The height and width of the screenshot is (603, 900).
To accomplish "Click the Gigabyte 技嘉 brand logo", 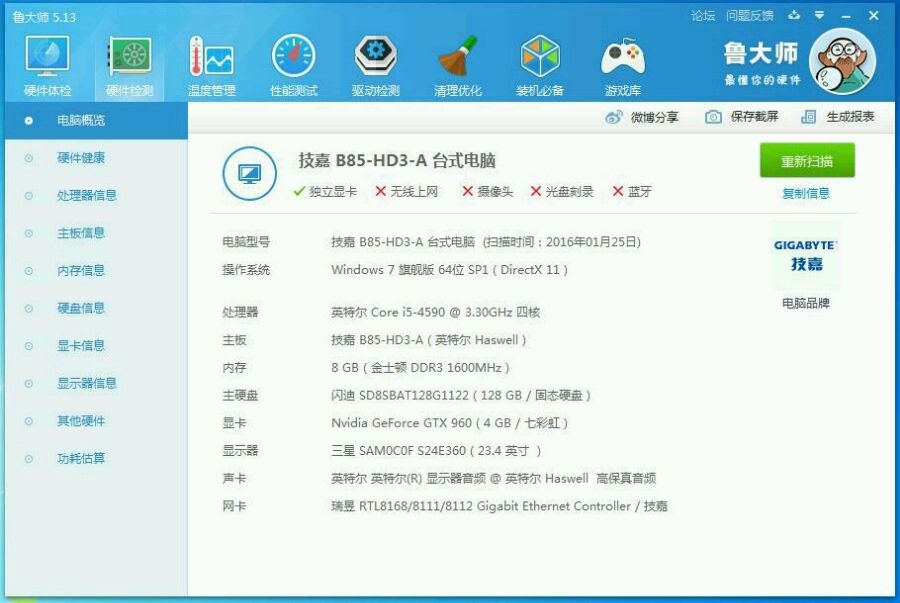I will (805, 256).
